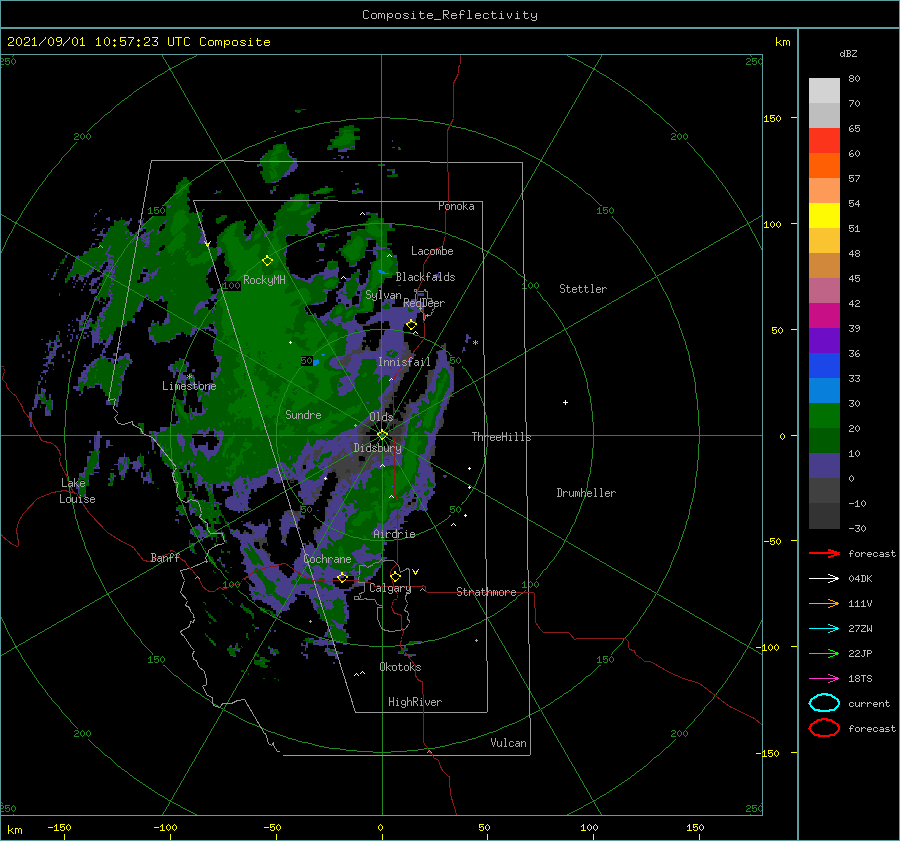Click the red forecast ellipse legend icon
This screenshot has width=900, height=841.
coord(824,728)
